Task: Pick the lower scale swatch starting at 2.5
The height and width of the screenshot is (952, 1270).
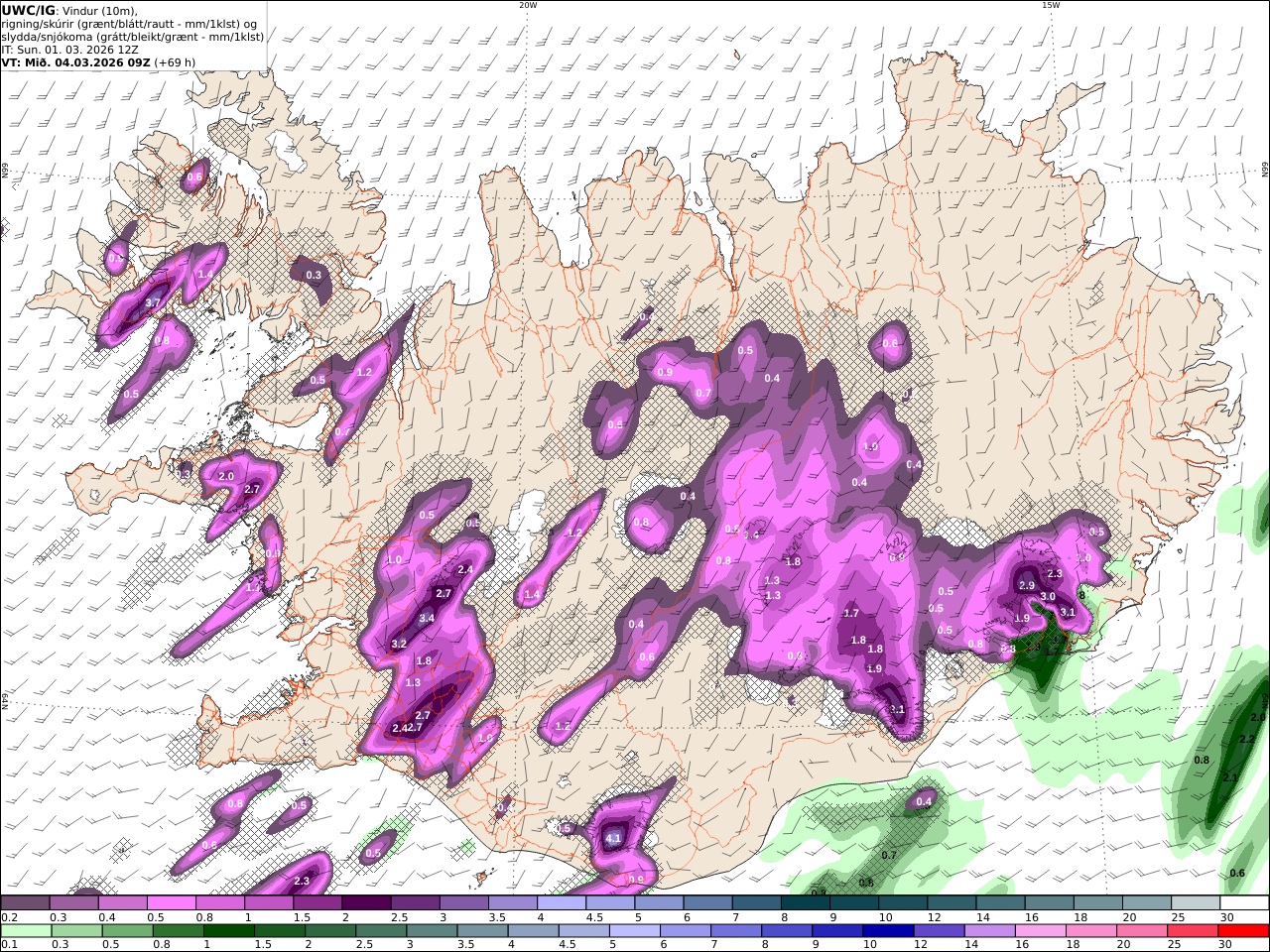Action: point(381,931)
